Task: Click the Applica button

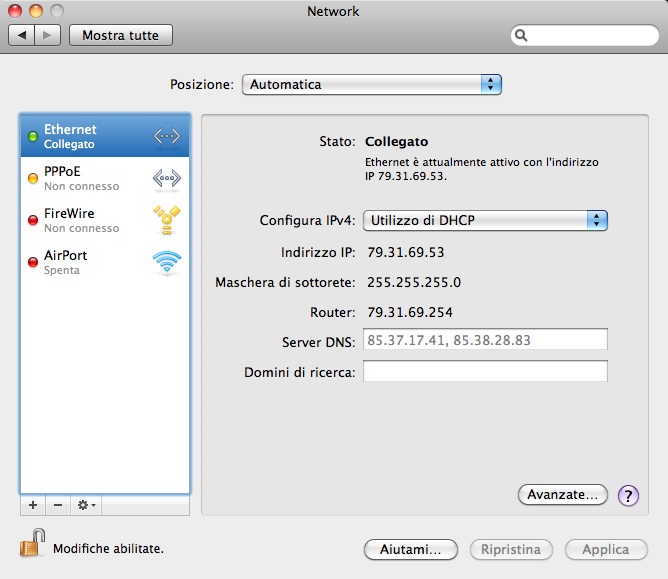Action: click(x=606, y=549)
